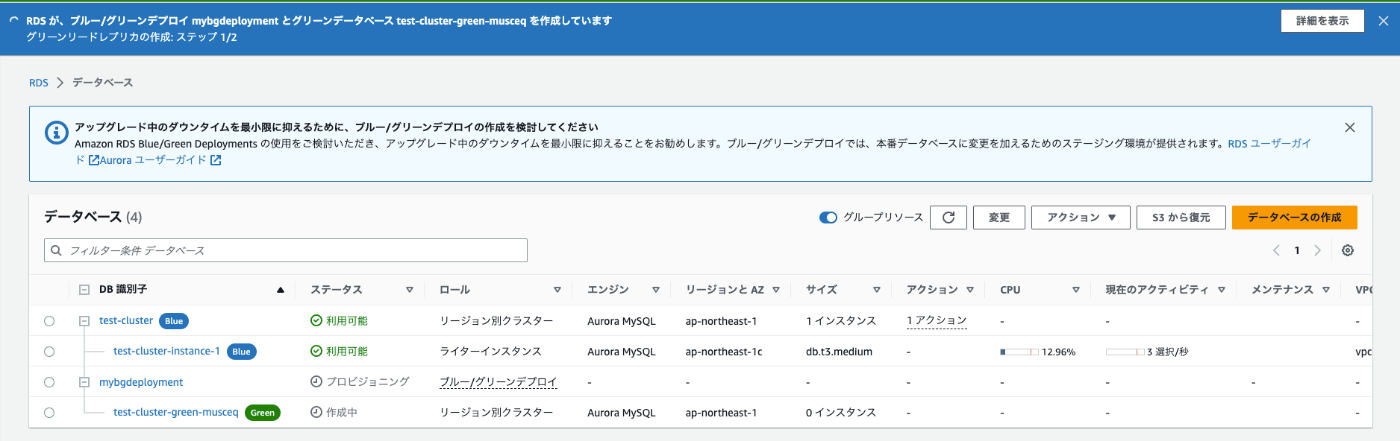Collapse the mybgdeployment tree row
This screenshot has height=441, width=1400.
pyautogui.click(x=84, y=382)
